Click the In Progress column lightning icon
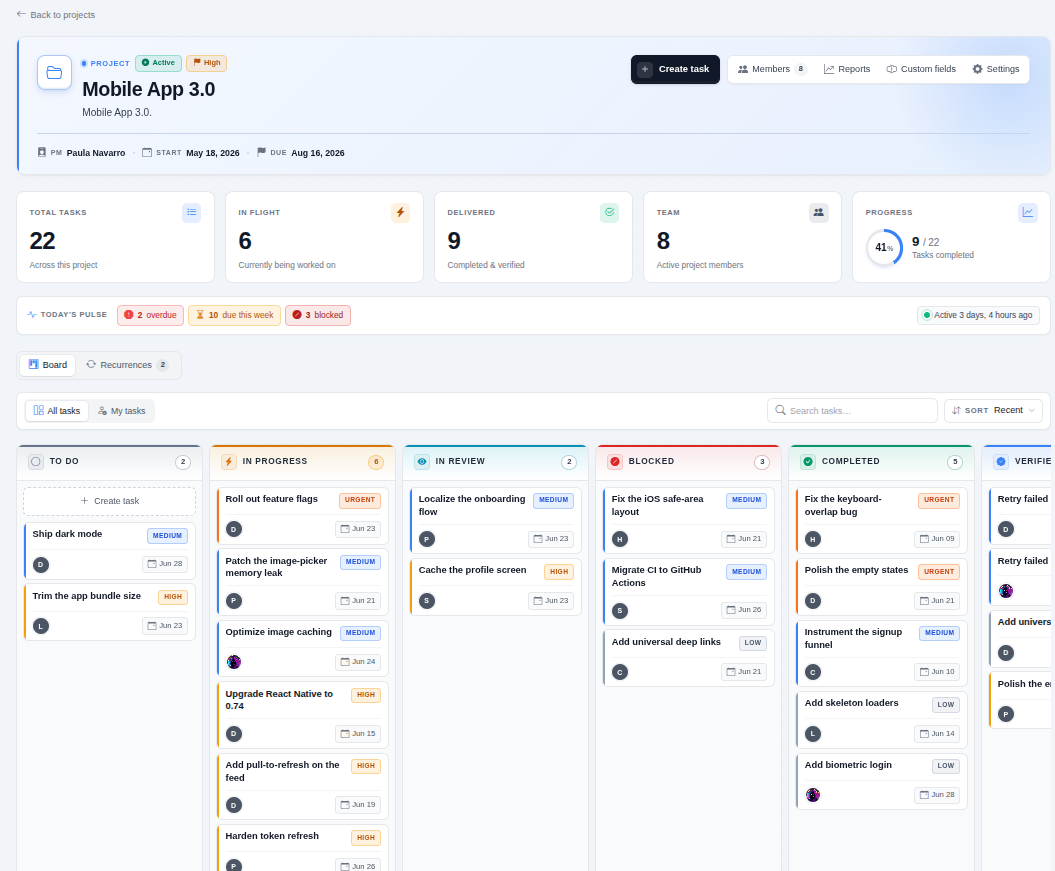 (x=229, y=461)
